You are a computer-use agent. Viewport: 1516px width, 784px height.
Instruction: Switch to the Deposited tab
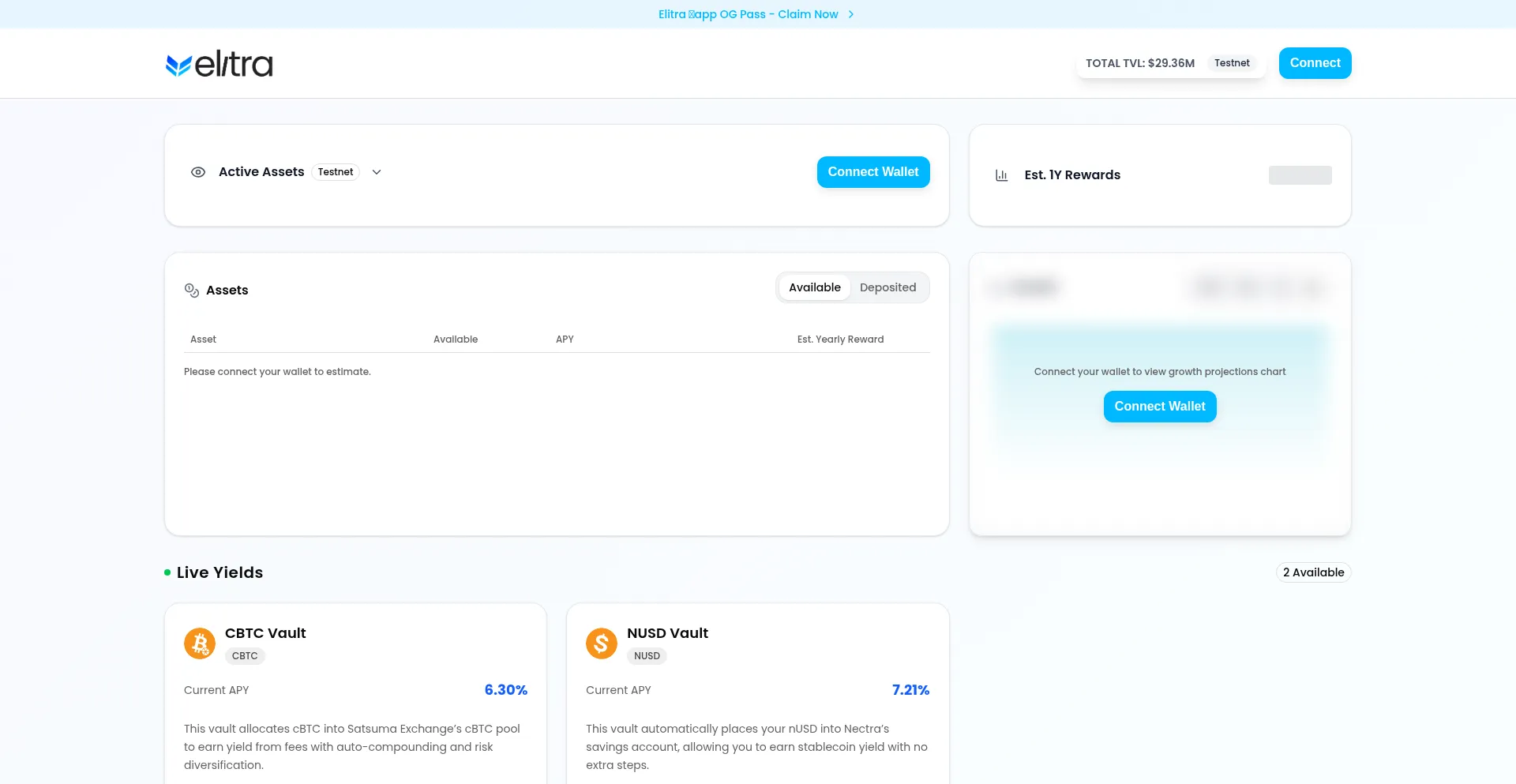tap(887, 287)
